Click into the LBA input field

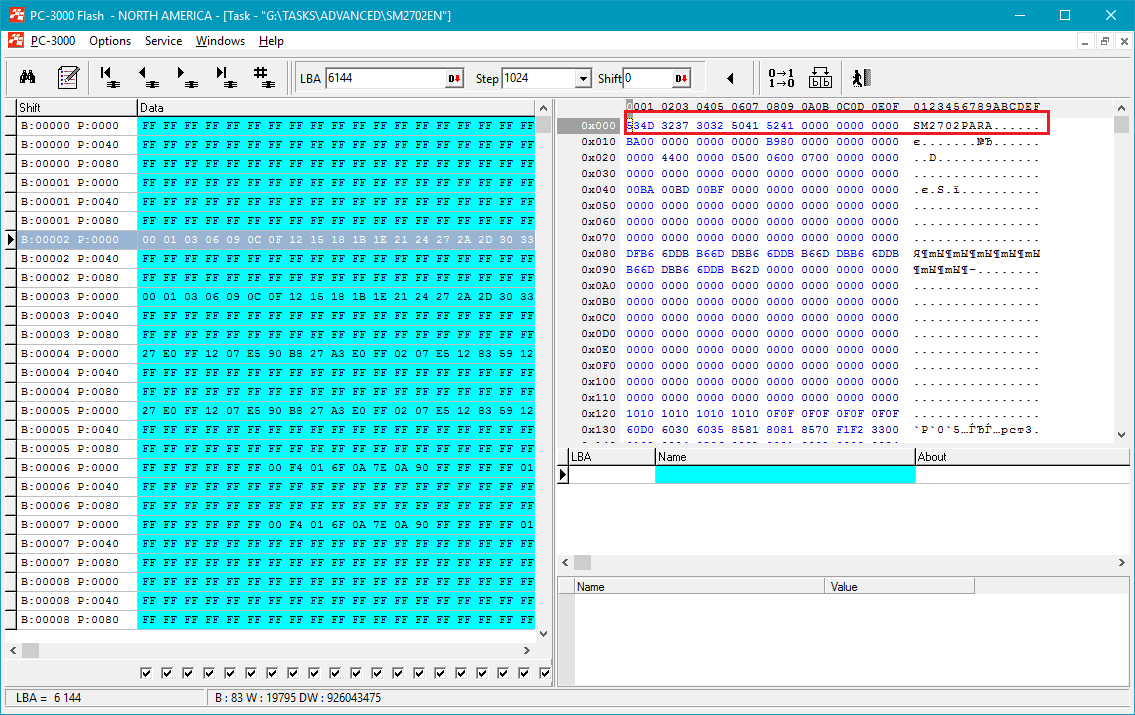click(x=386, y=78)
